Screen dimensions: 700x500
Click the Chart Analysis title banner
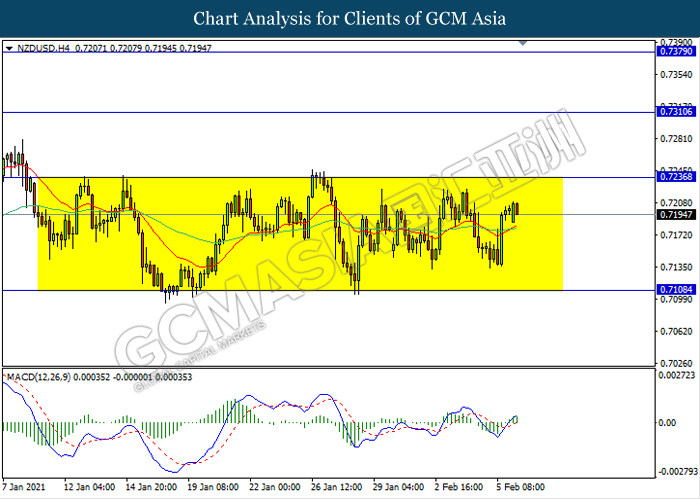350,19
